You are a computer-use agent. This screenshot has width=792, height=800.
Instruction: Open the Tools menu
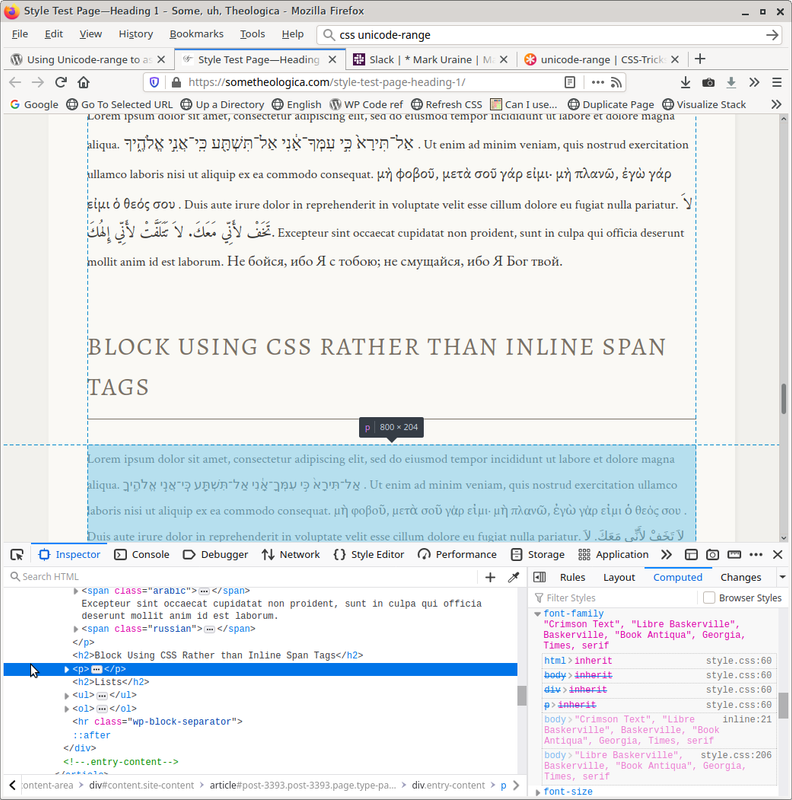click(x=253, y=34)
